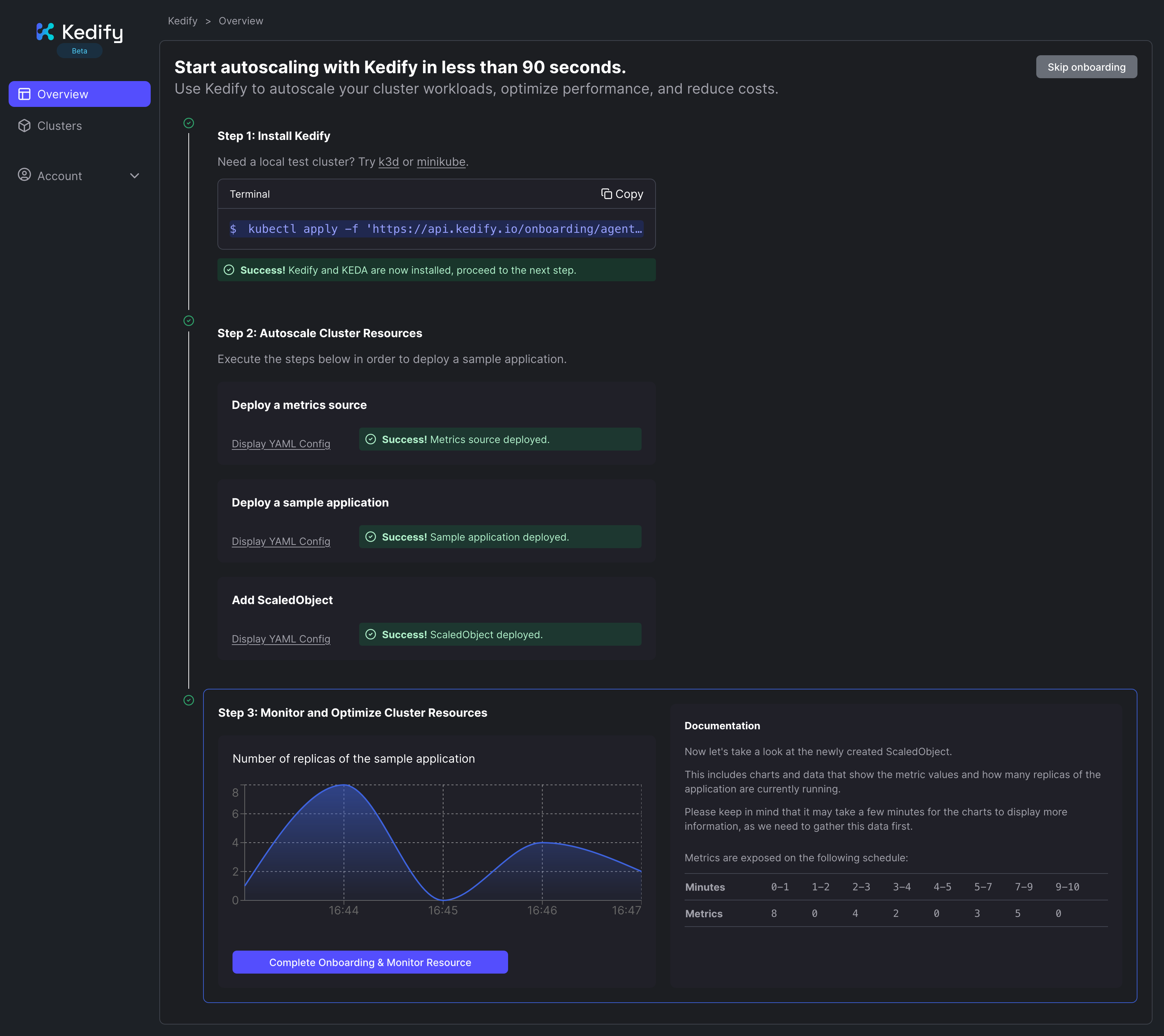Image resolution: width=1164 pixels, height=1036 pixels.
Task: Expand Display YAML Config for sample application
Action: pos(280,541)
